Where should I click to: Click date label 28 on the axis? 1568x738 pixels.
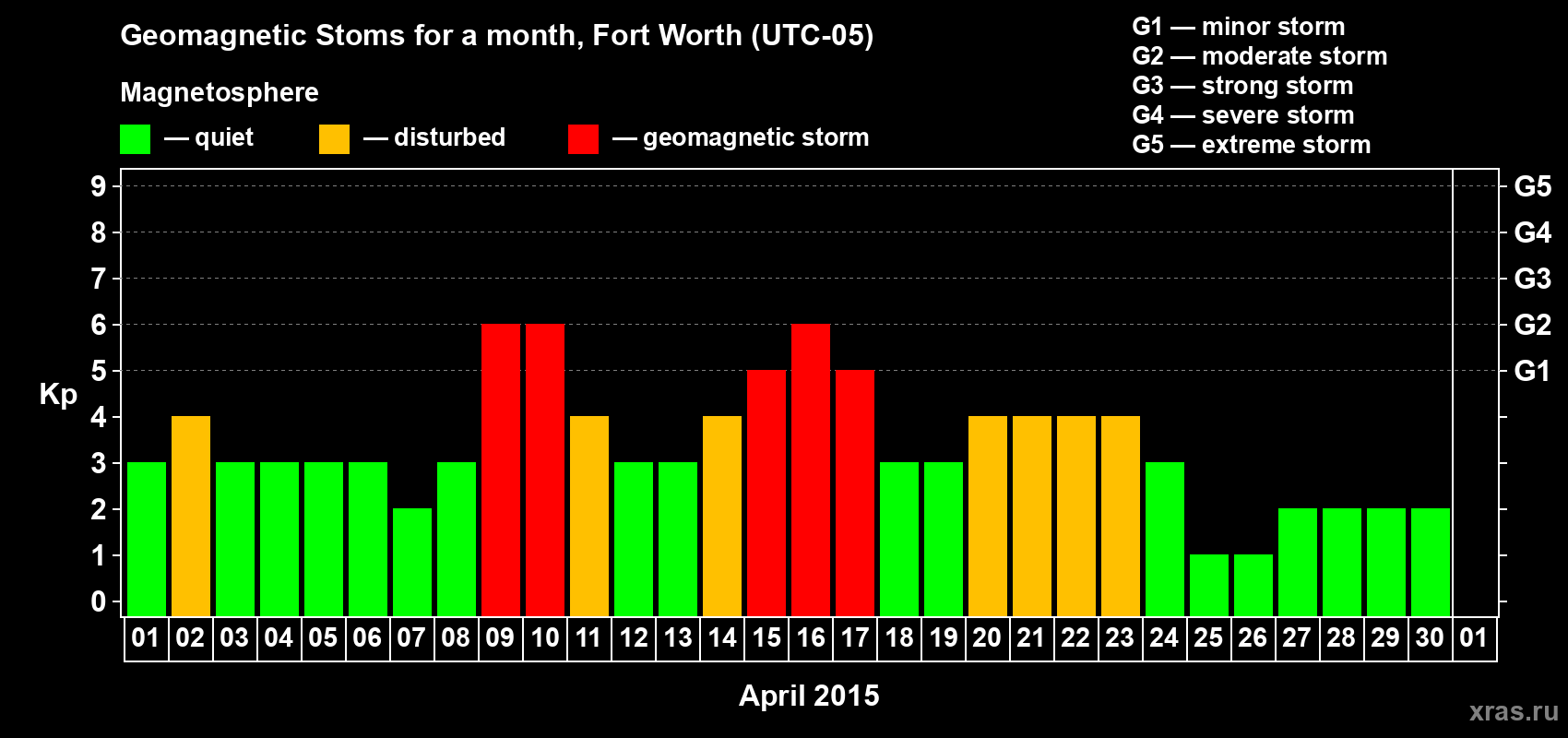(1341, 637)
